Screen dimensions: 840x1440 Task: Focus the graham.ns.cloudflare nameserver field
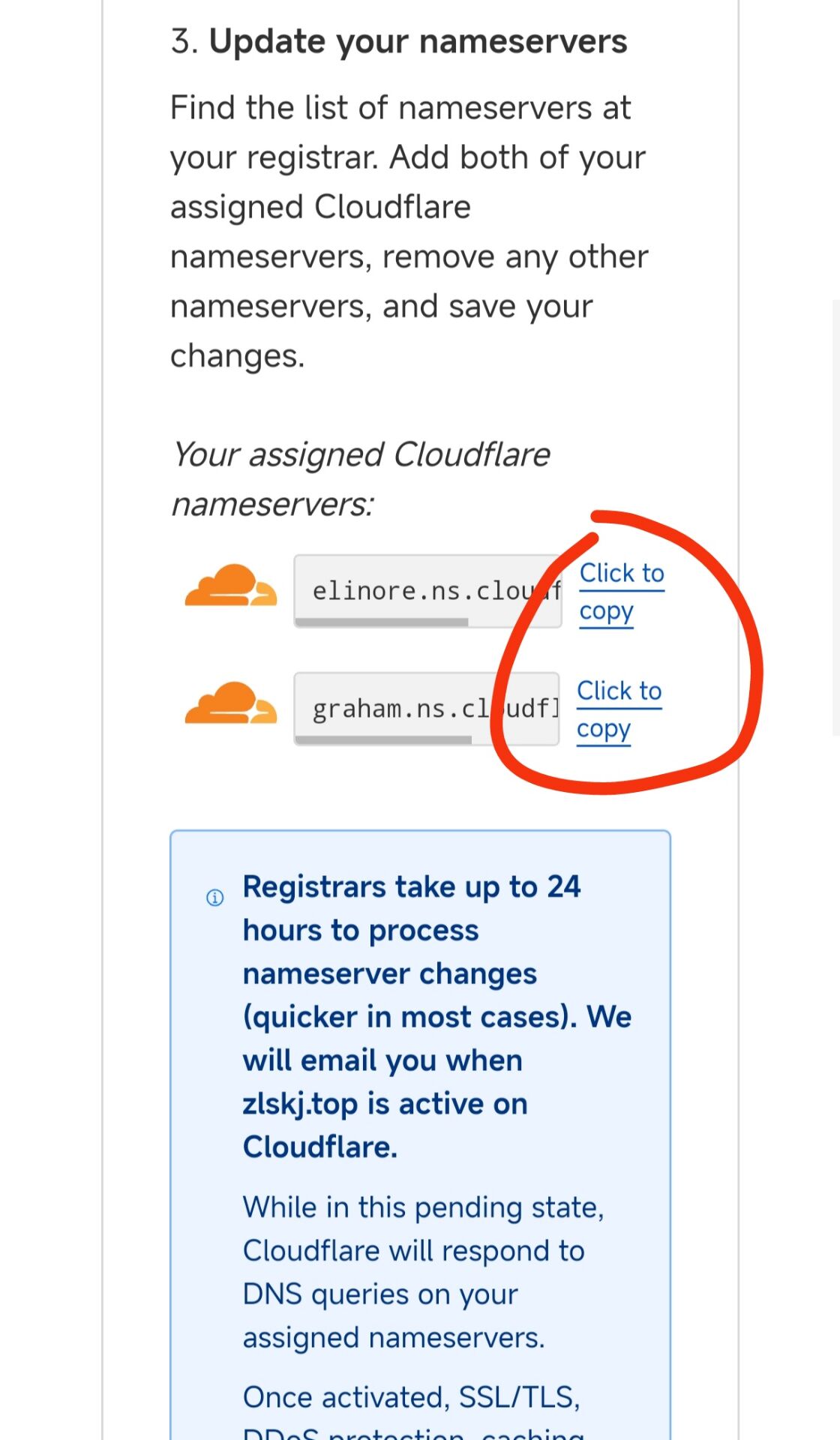pyautogui.click(x=426, y=709)
